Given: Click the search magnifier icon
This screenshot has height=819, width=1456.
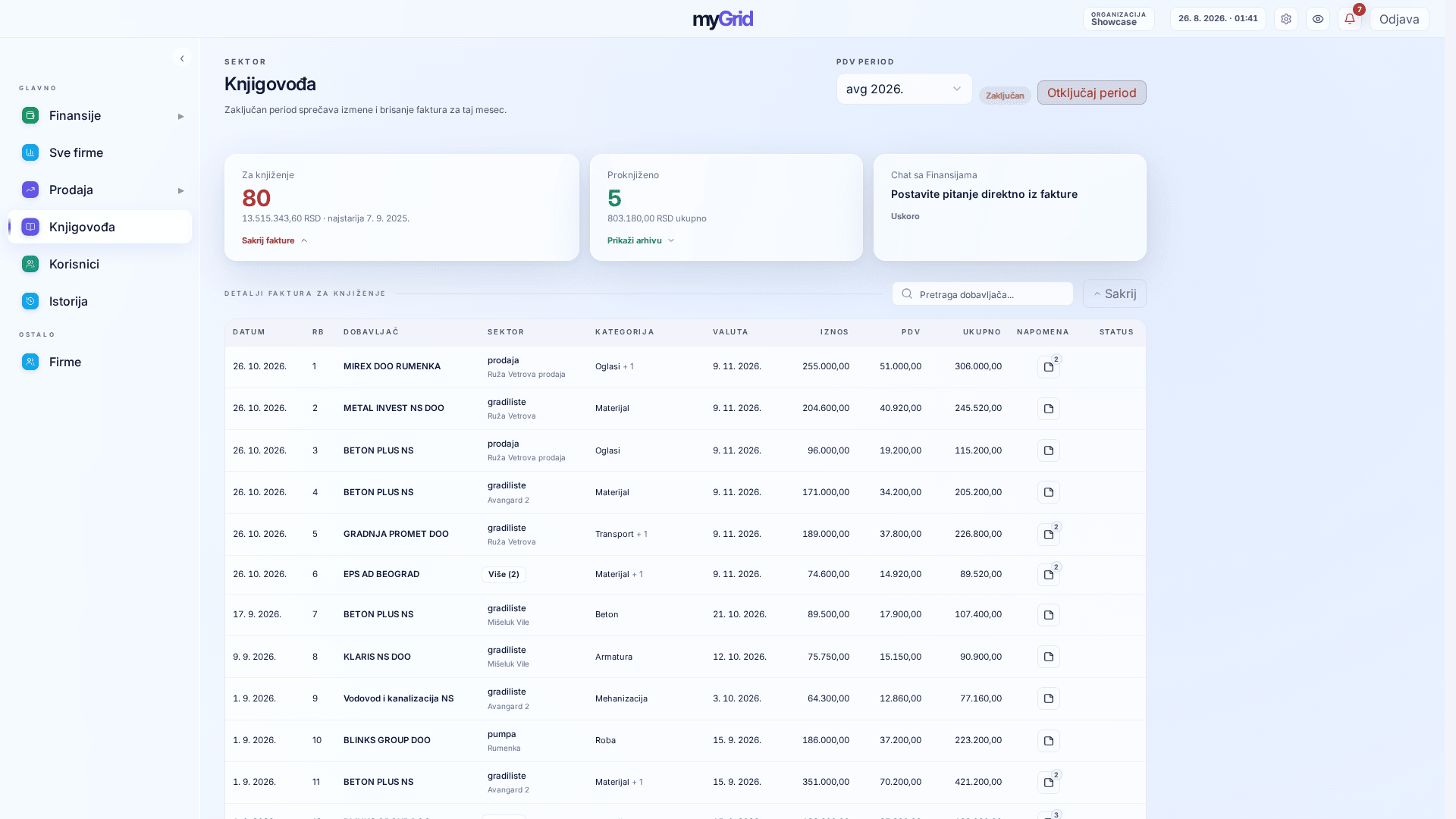Looking at the screenshot, I should point(907,293).
